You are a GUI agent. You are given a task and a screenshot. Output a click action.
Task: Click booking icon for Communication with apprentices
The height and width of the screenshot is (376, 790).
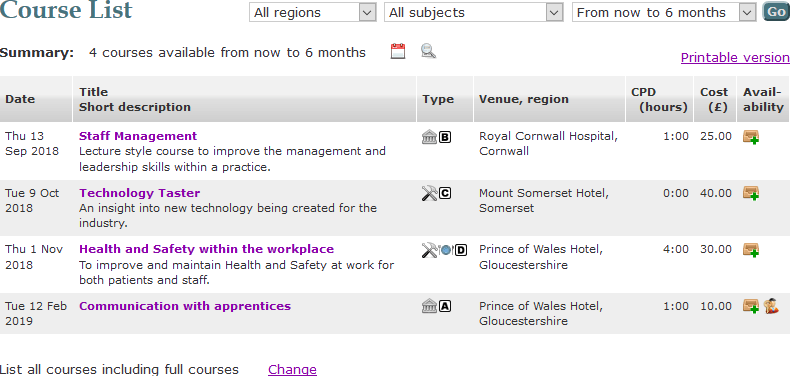click(751, 306)
